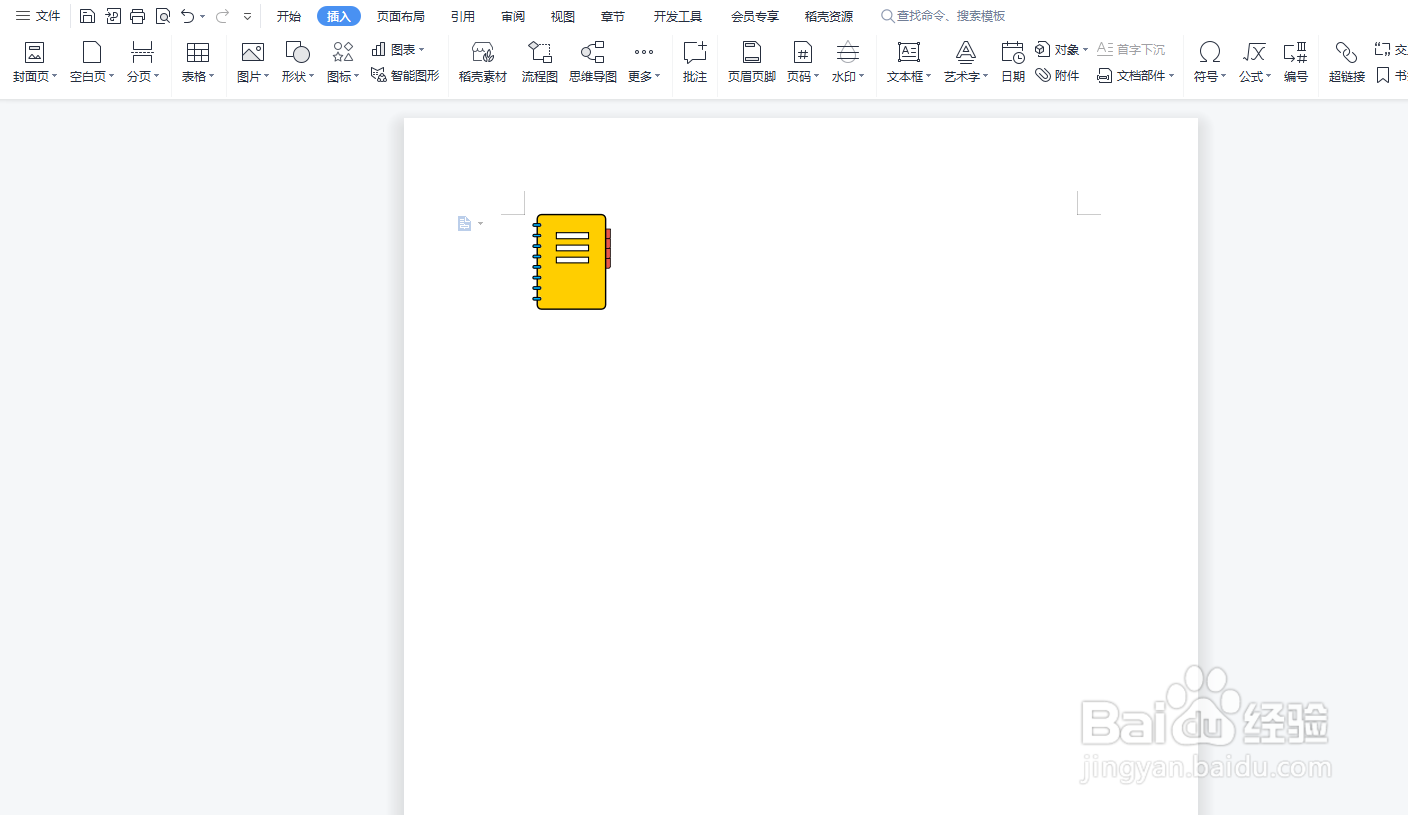This screenshot has height=815, width=1408.
Task: Open the 稻壳资源 (Docer resources) tab
Action: pyautogui.click(x=829, y=16)
